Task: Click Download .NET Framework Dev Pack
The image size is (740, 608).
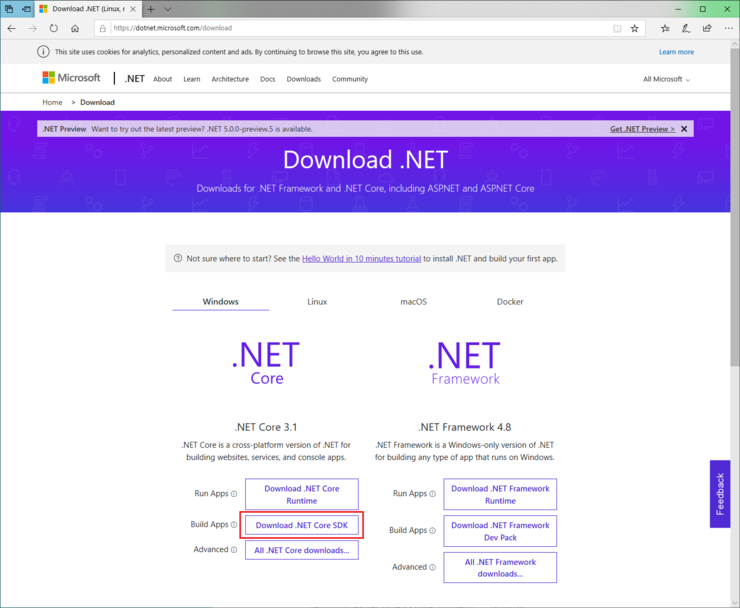Action: coord(500,531)
